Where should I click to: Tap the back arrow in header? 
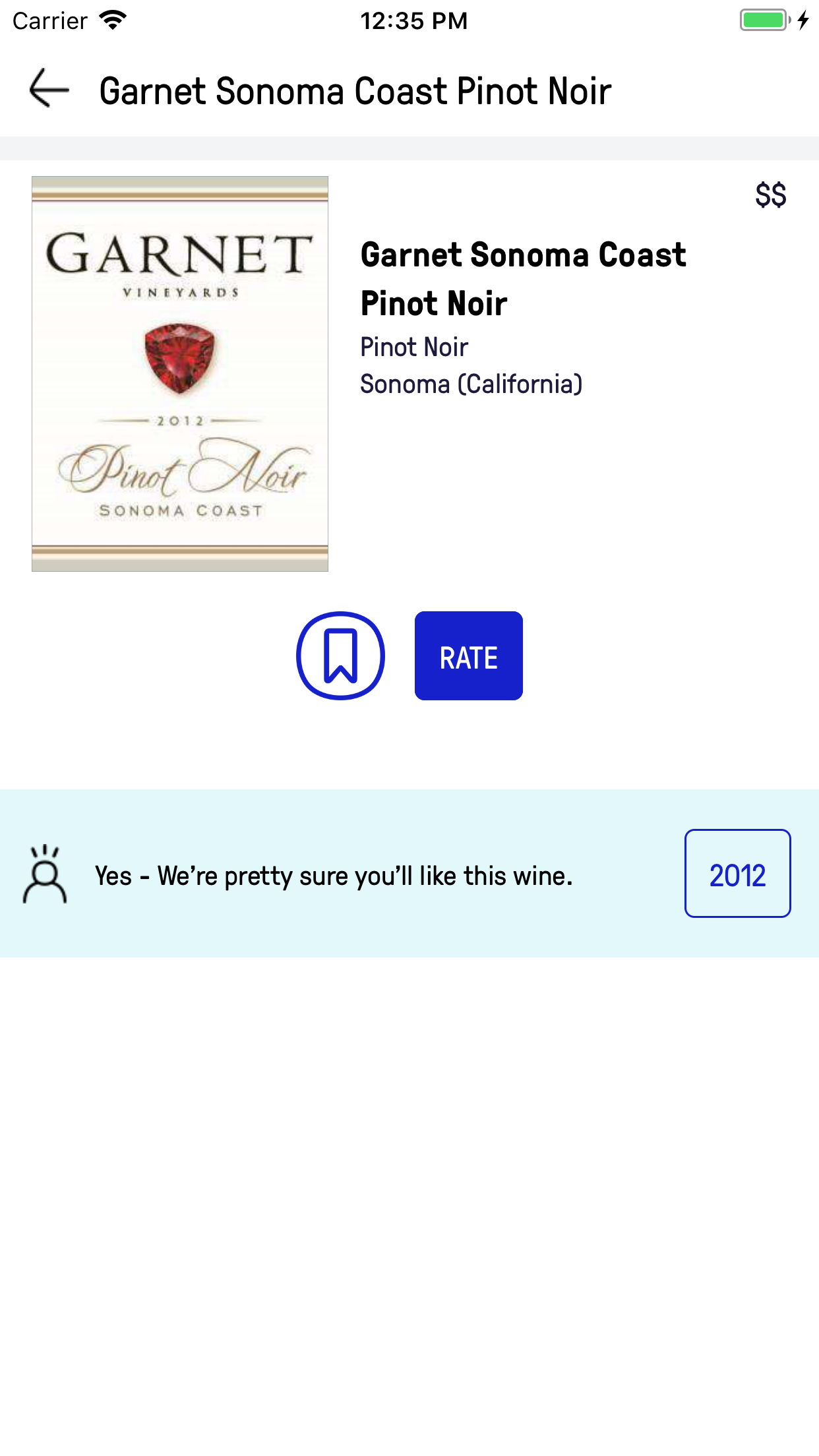click(x=49, y=88)
